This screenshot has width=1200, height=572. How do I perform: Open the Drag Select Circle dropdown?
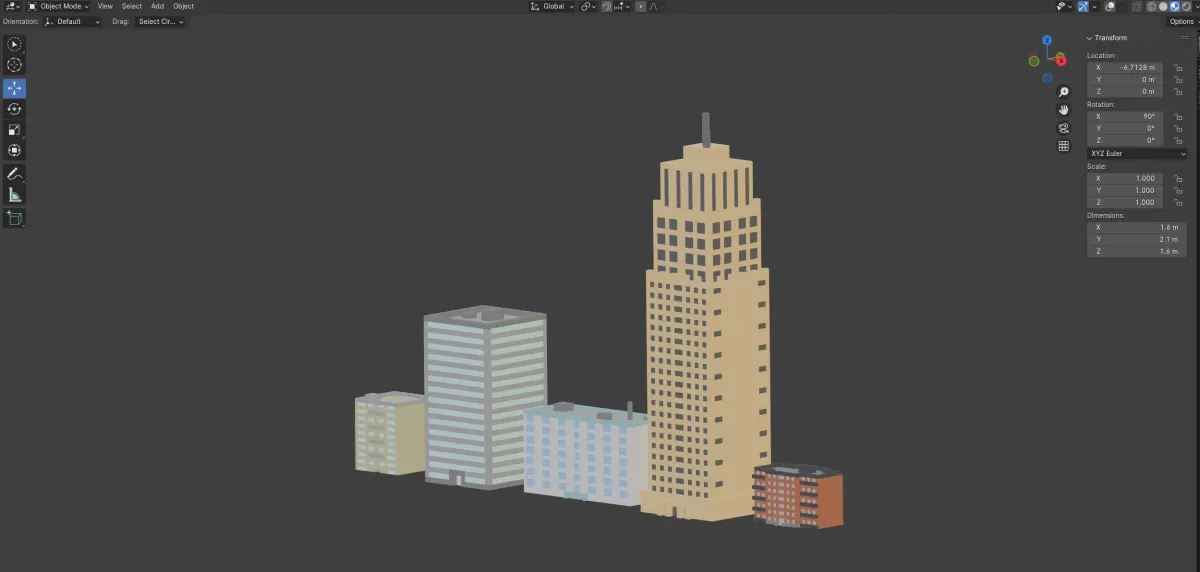pos(160,21)
